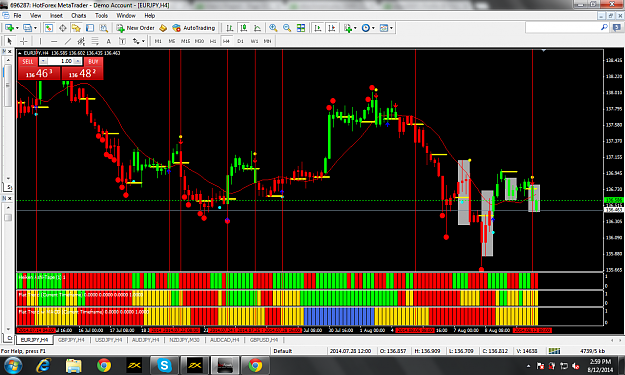This screenshot has height=375, width=625.
Task: Toggle chart shift
Action: 331,28
